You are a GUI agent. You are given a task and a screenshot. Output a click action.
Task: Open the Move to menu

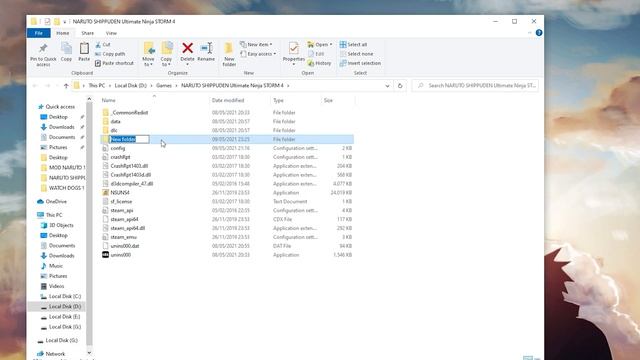[x=149, y=54]
